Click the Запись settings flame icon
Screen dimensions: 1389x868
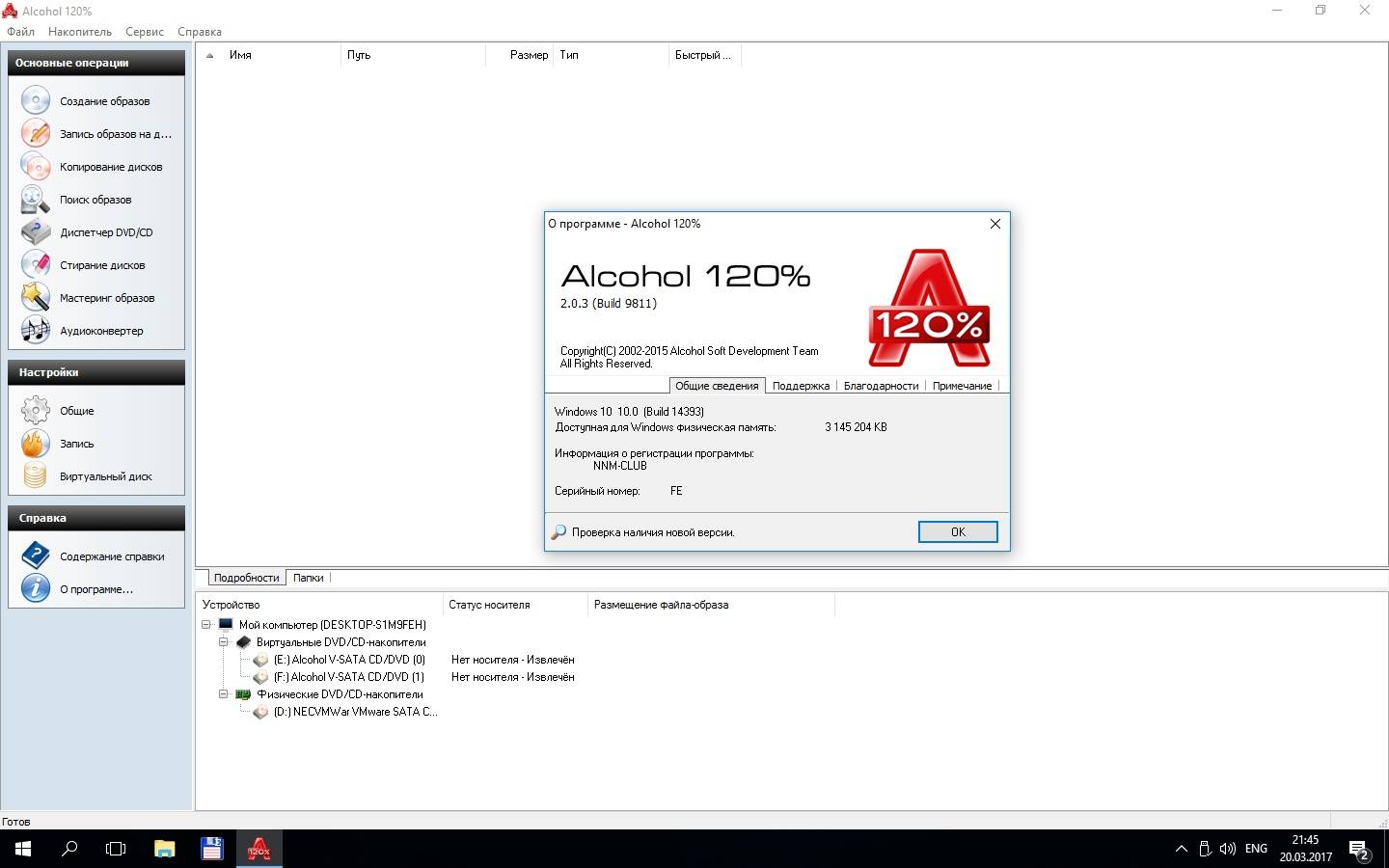click(x=36, y=444)
